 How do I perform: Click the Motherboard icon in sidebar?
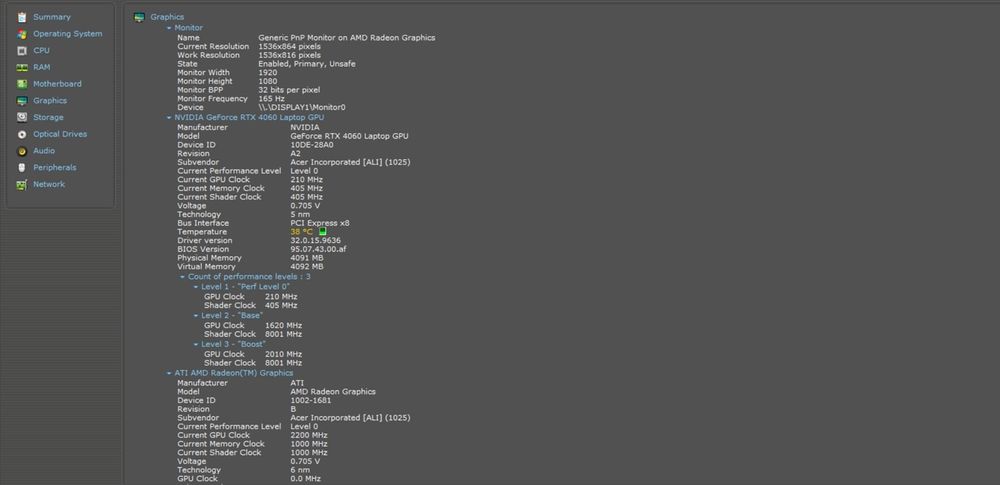[22, 84]
